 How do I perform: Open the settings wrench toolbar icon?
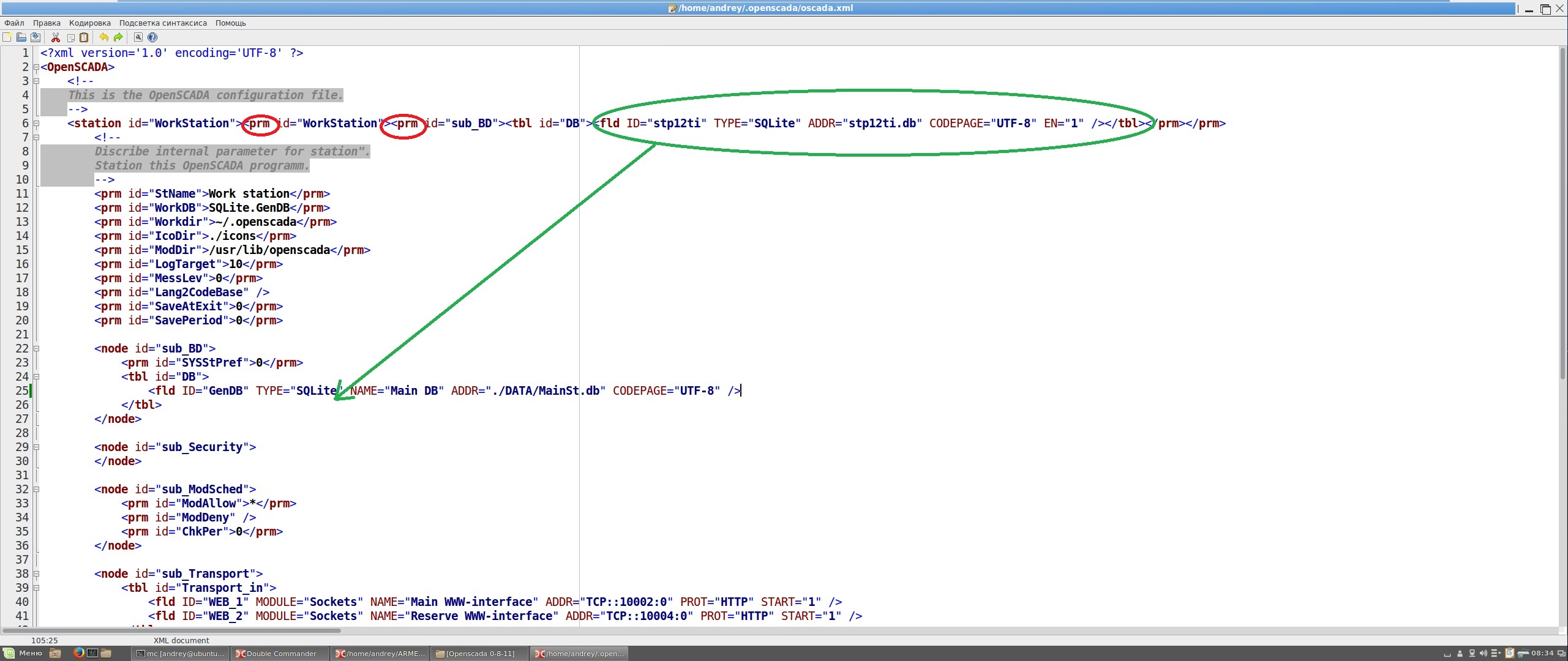tap(138, 37)
